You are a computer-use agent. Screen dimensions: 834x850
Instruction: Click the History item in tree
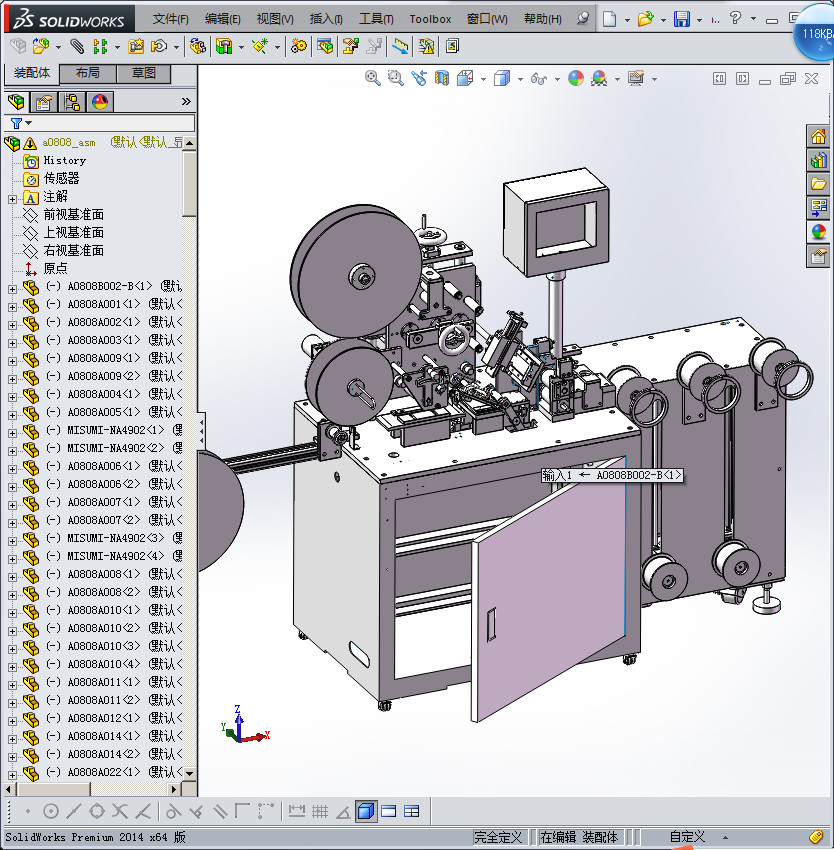[x=64, y=161]
